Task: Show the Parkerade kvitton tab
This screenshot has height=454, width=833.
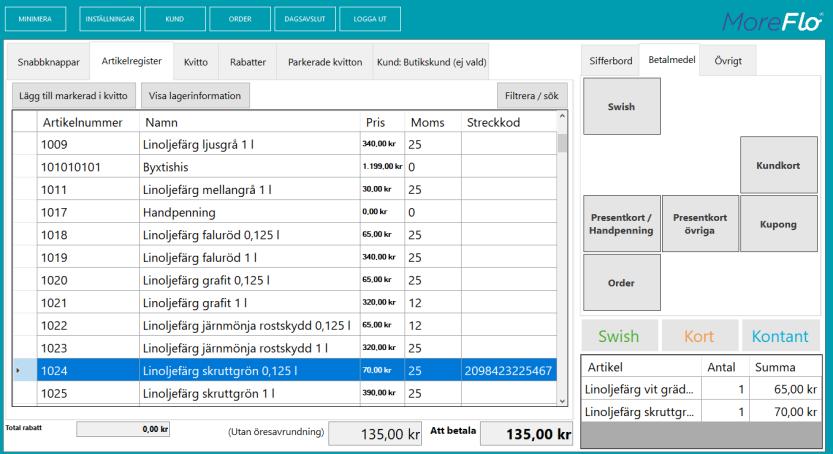Action: click(325, 62)
